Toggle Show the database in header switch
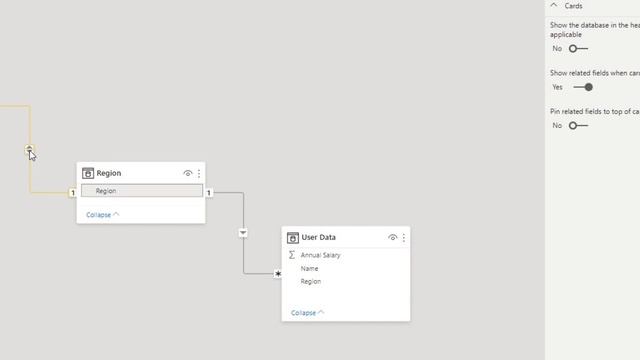The height and width of the screenshot is (360, 640). tap(578, 49)
